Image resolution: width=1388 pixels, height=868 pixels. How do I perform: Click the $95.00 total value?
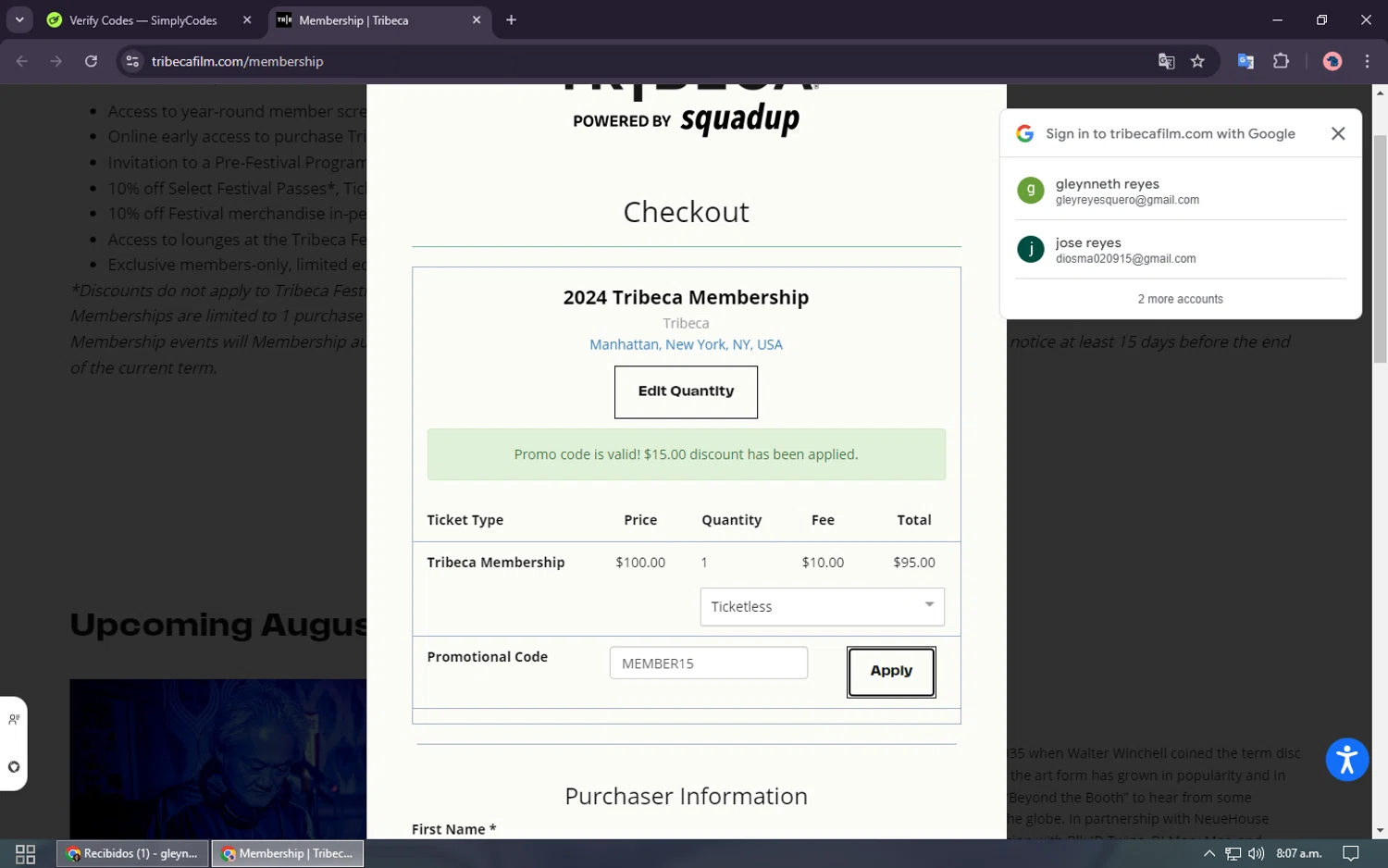click(x=914, y=563)
